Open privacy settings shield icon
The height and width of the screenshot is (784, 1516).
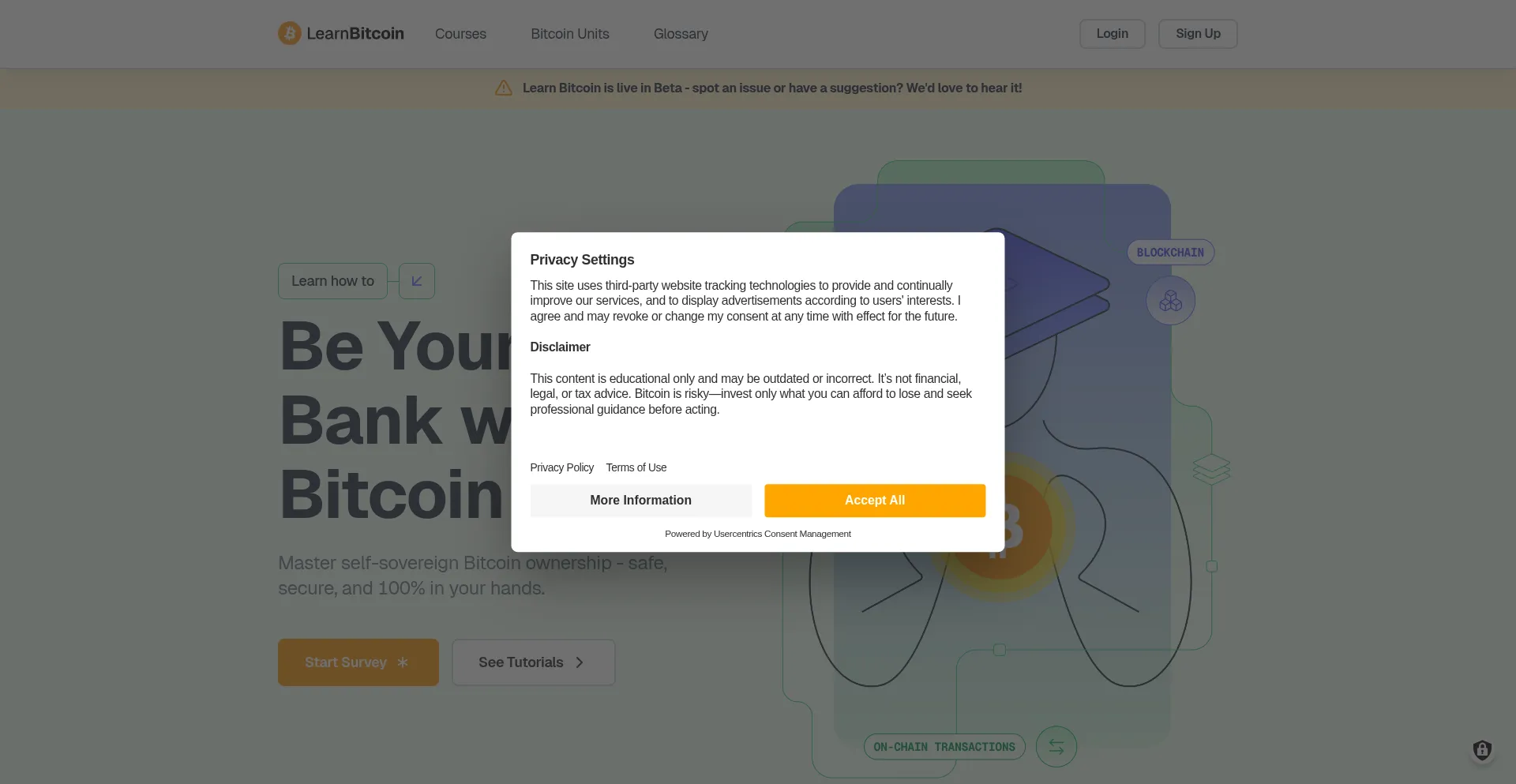pos(1482,749)
